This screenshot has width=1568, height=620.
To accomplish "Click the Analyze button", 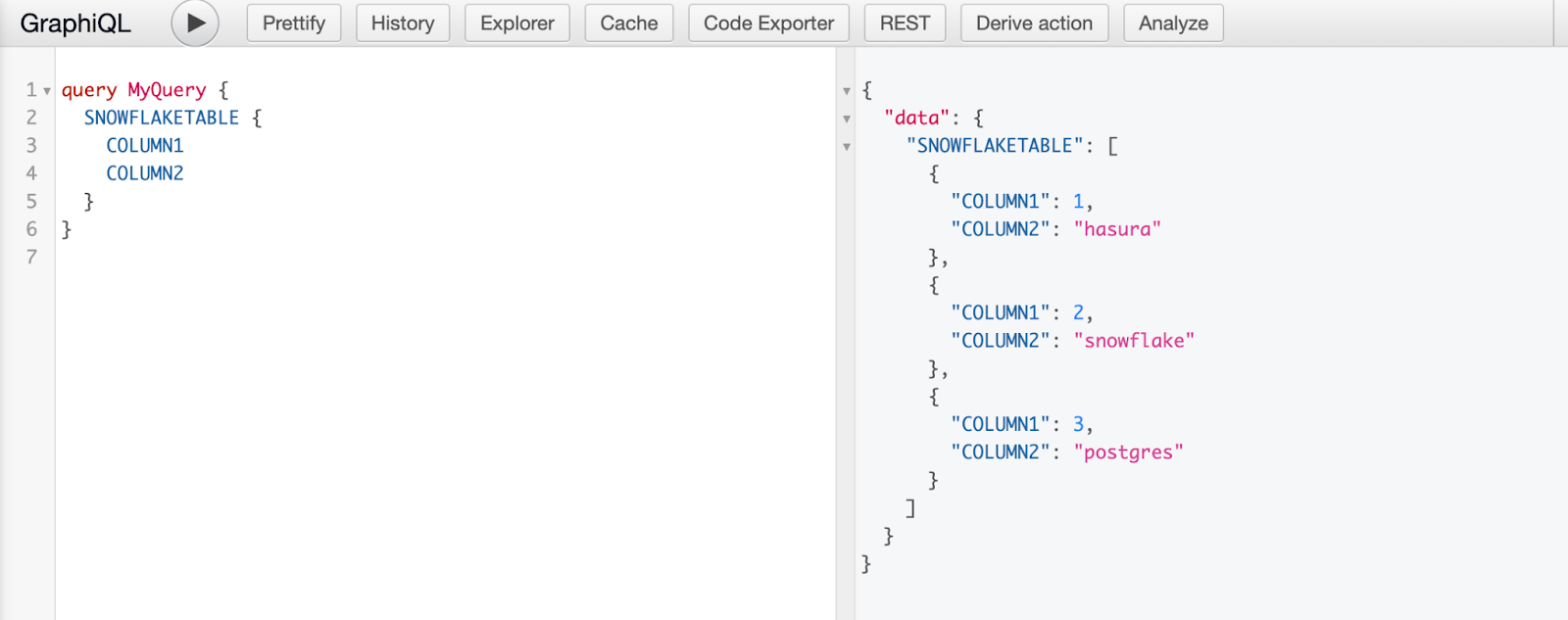I will pyautogui.click(x=1173, y=24).
